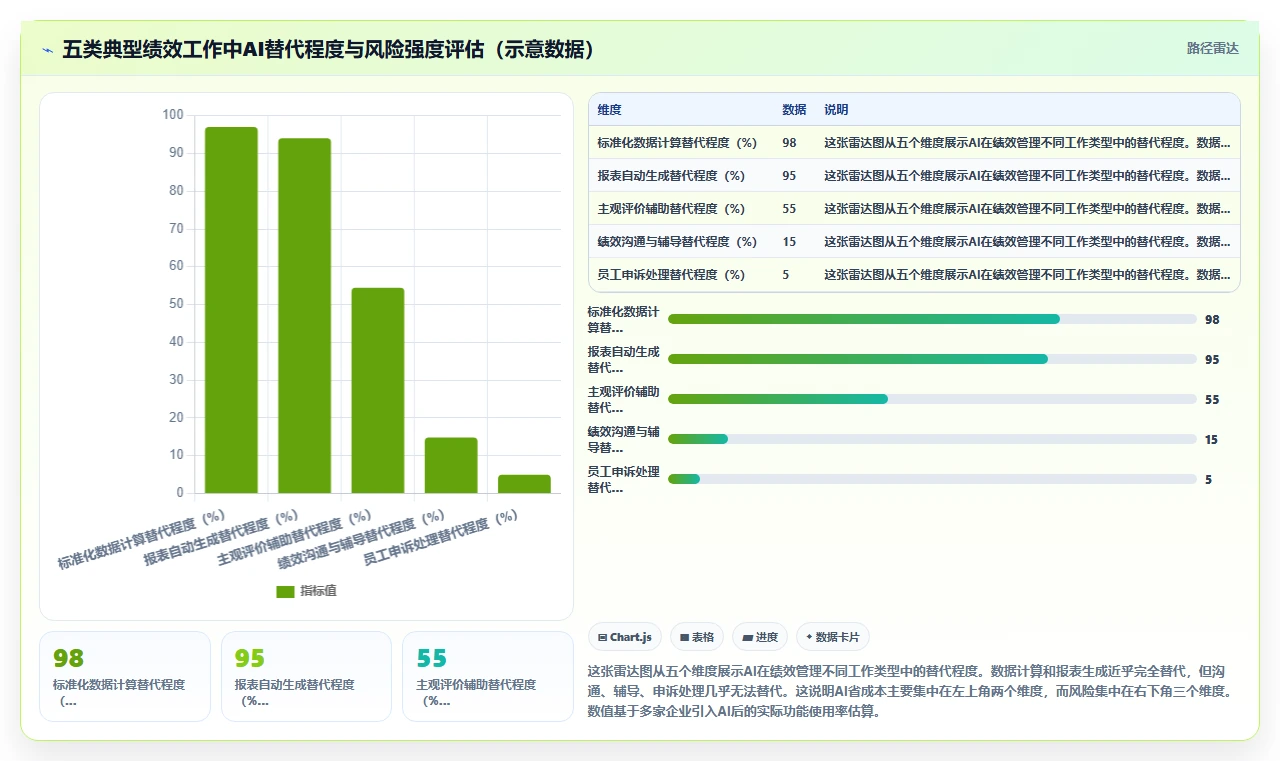Click the 标准化数据计算替代程度 bar in the chart
The image size is (1280, 761).
click(231, 310)
